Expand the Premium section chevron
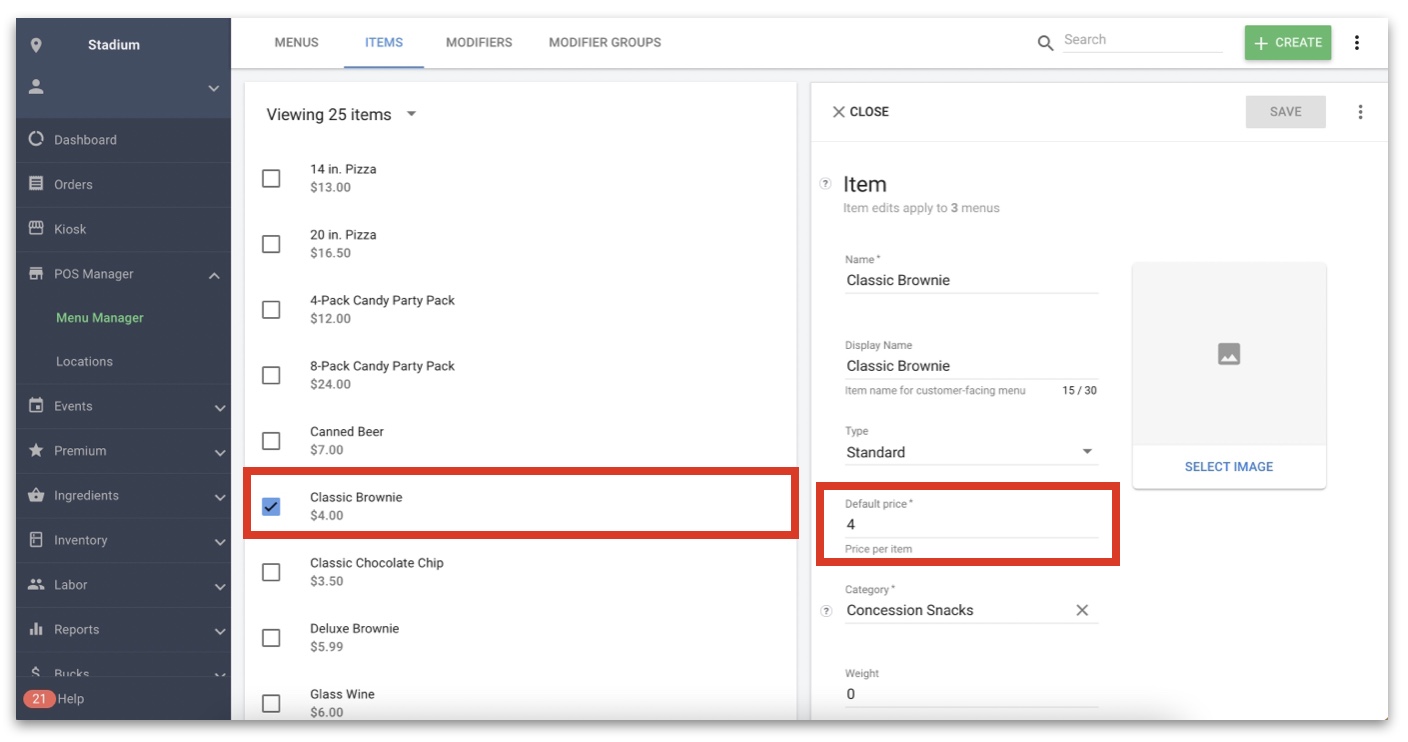The image size is (1408, 742). [220, 452]
